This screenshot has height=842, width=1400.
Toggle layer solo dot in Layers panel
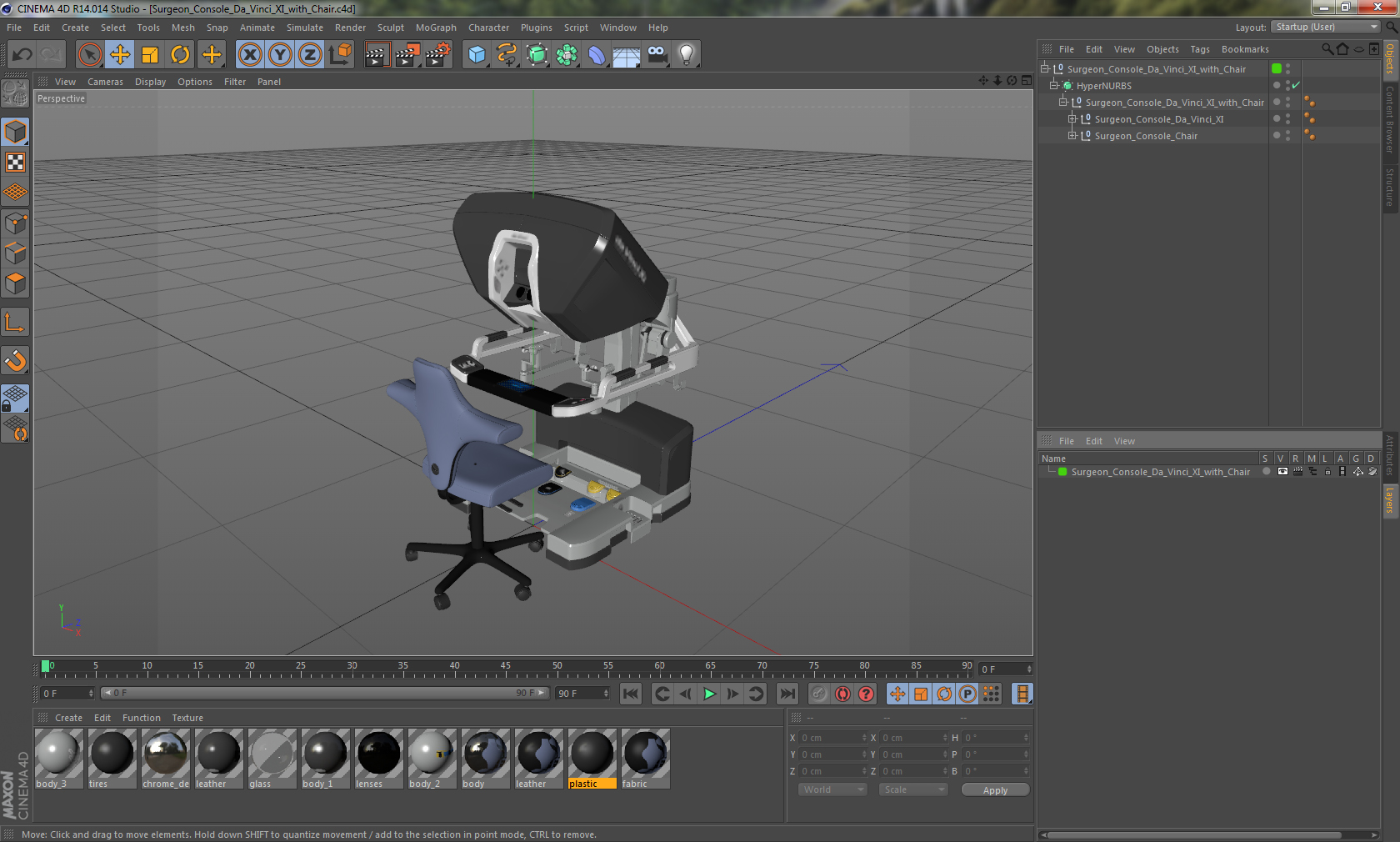1267,472
